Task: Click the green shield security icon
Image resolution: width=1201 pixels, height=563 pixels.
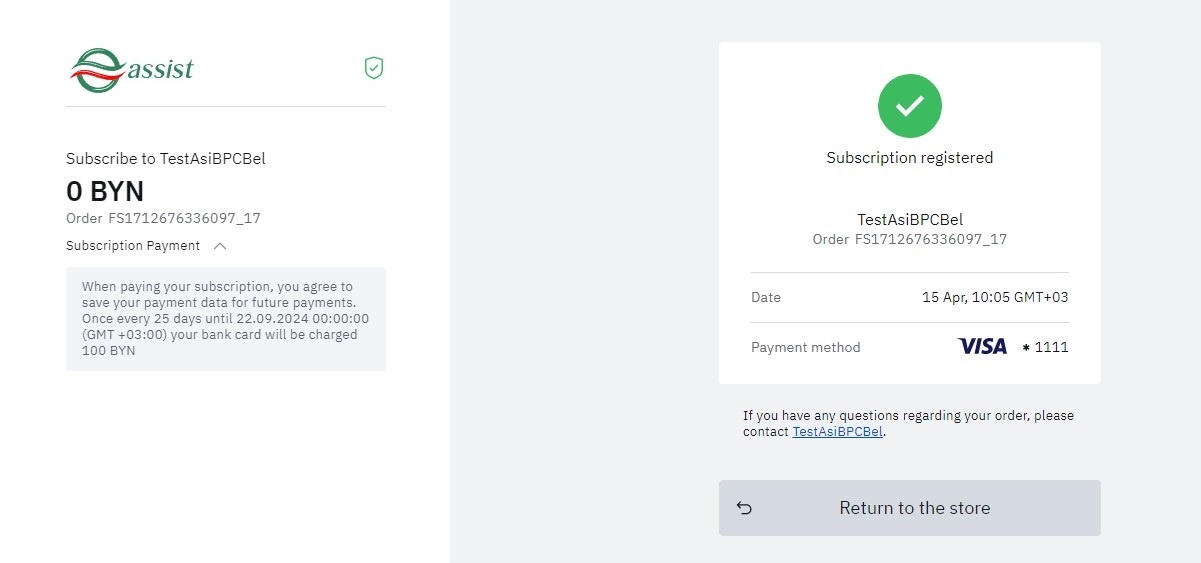Action: tap(374, 68)
